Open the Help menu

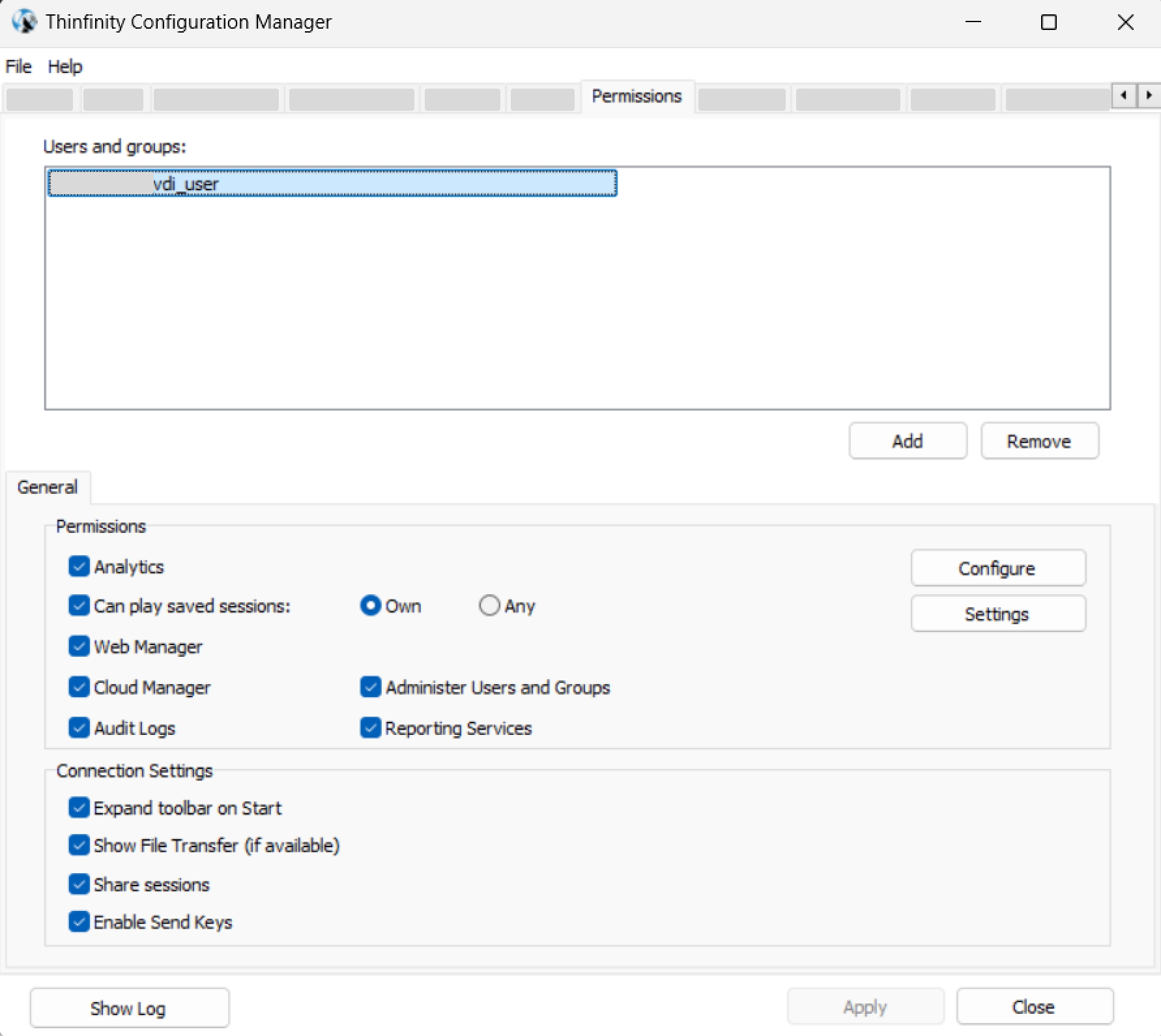64,66
